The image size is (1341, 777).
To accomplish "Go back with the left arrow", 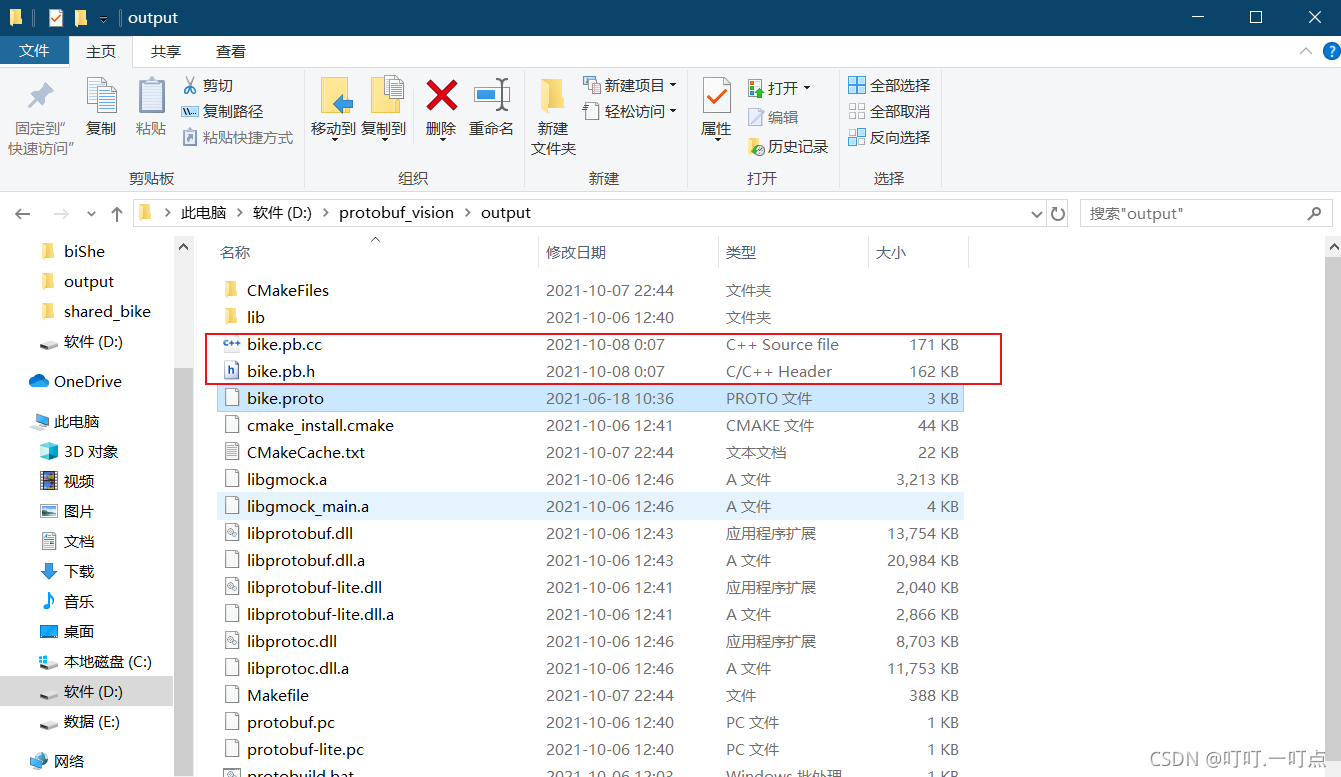I will (23, 214).
